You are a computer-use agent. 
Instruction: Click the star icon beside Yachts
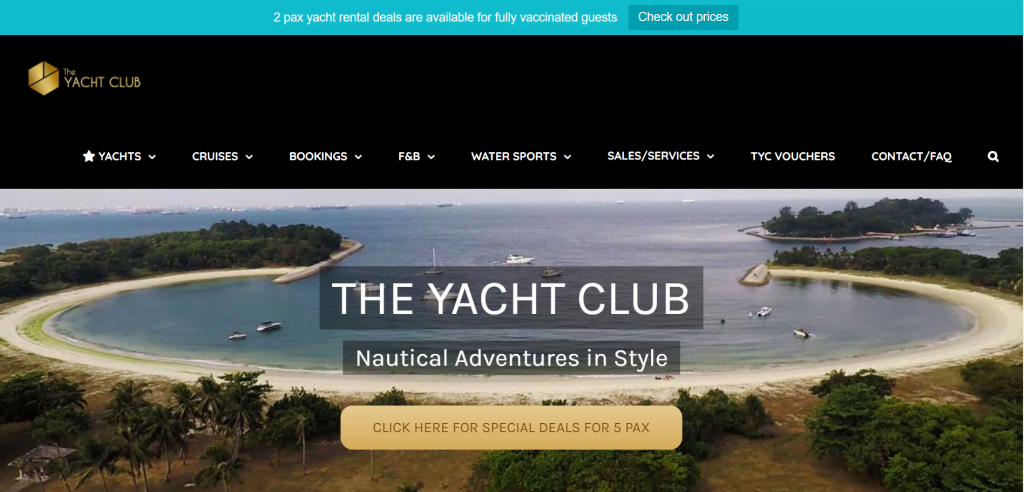(x=89, y=156)
